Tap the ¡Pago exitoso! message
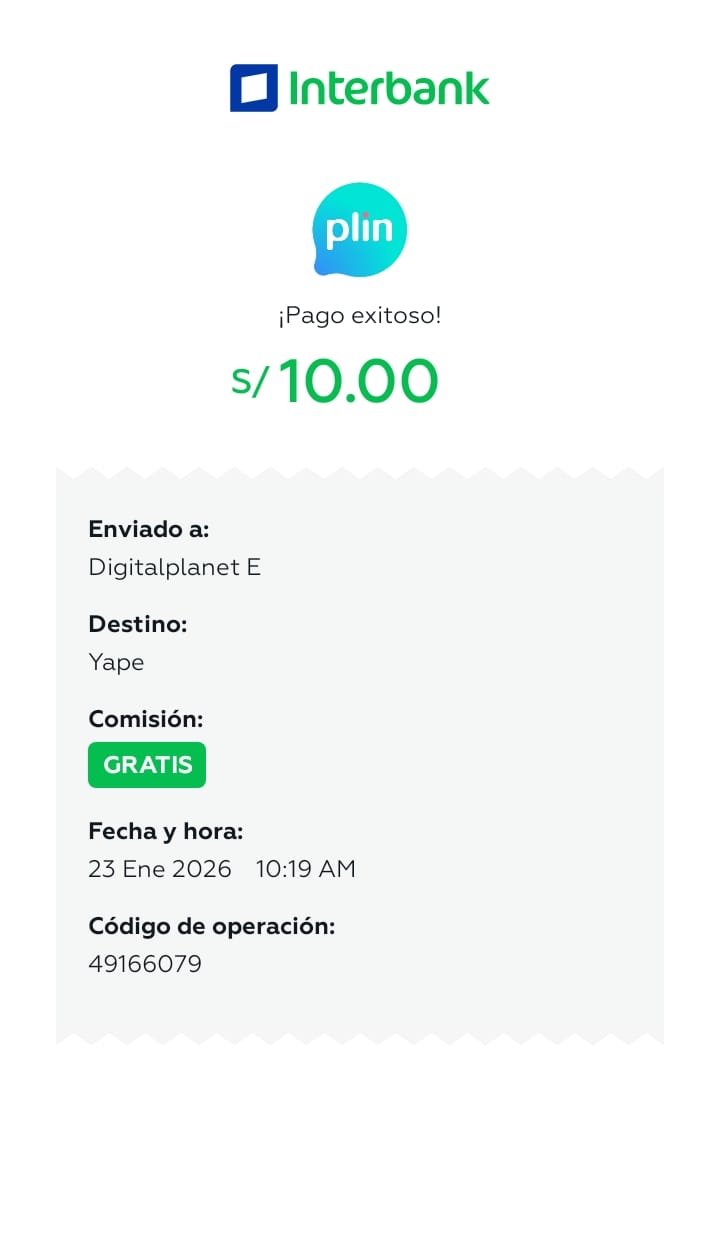Image resolution: width=720 pixels, height=1246 pixels. [360, 316]
